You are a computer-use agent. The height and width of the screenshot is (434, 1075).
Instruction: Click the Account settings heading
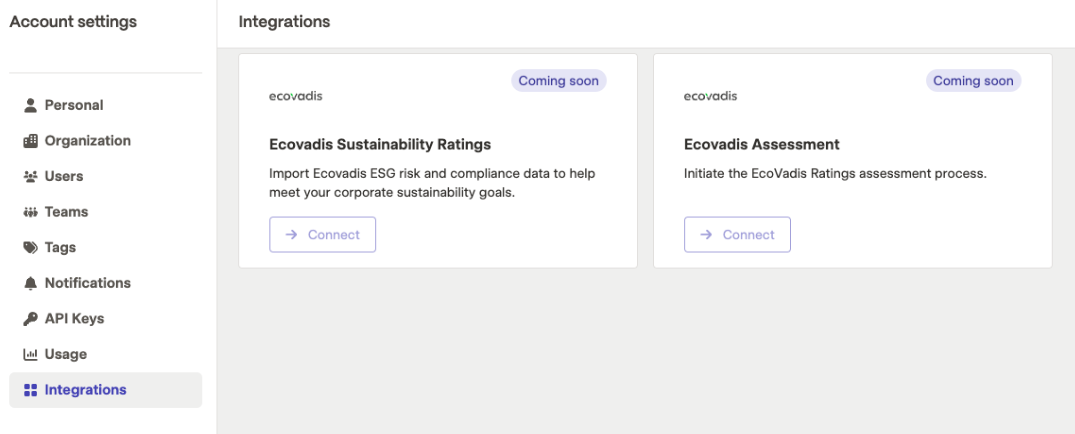(73, 22)
